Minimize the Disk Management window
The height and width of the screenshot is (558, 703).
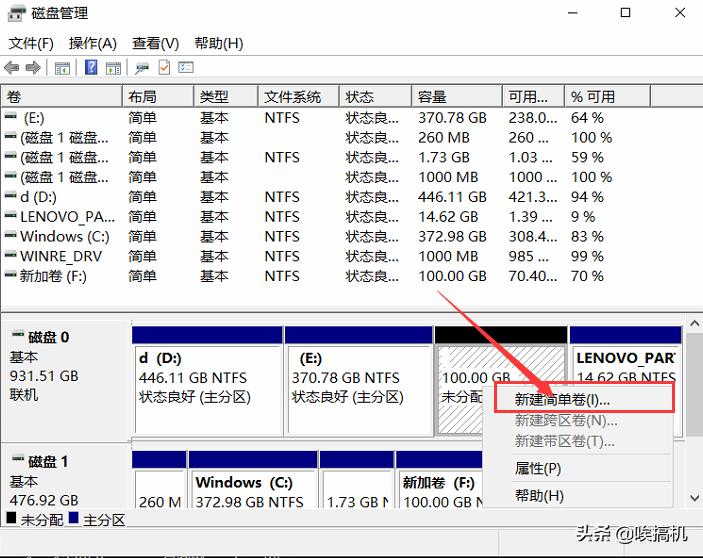click(573, 13)
